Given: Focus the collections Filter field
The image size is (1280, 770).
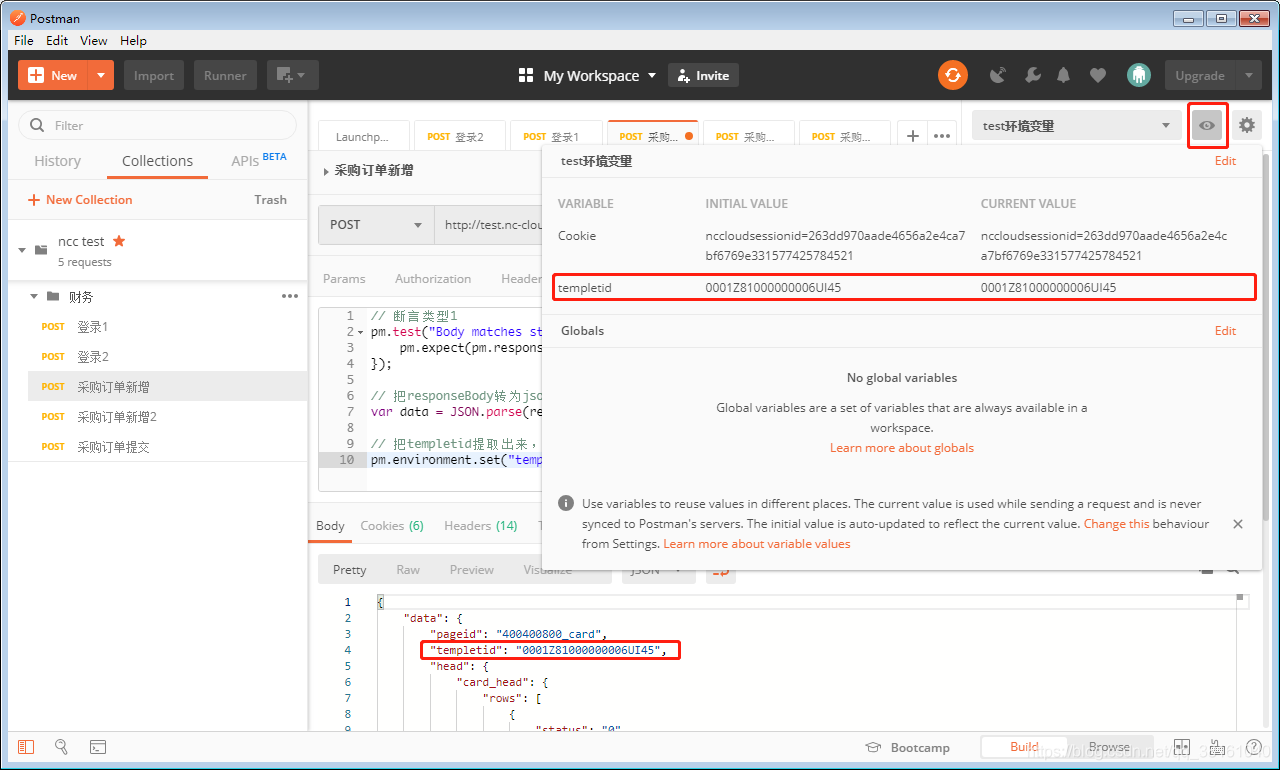Looking at the screenshot, I should click(x=157, y=125).
